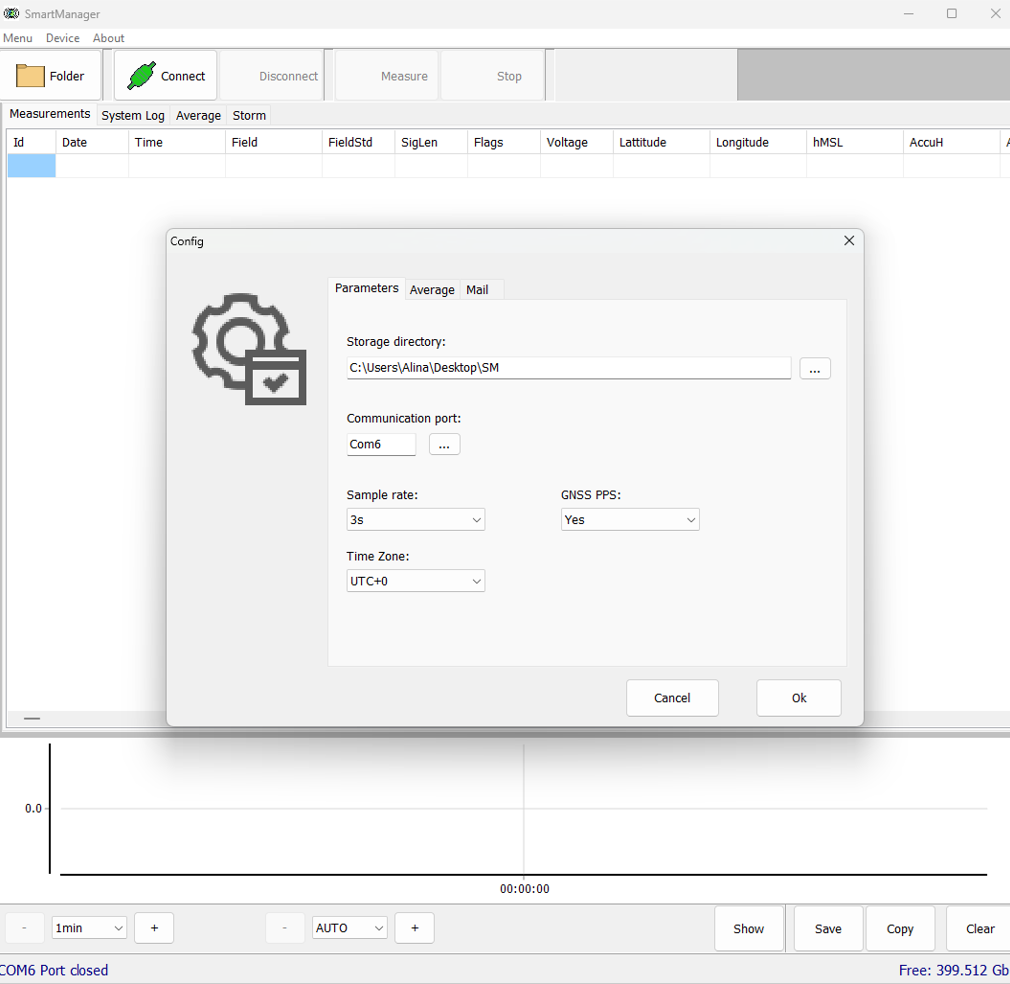Click plus button beside 1min selector
This screenshot has width=1010, height=984.
154,928
